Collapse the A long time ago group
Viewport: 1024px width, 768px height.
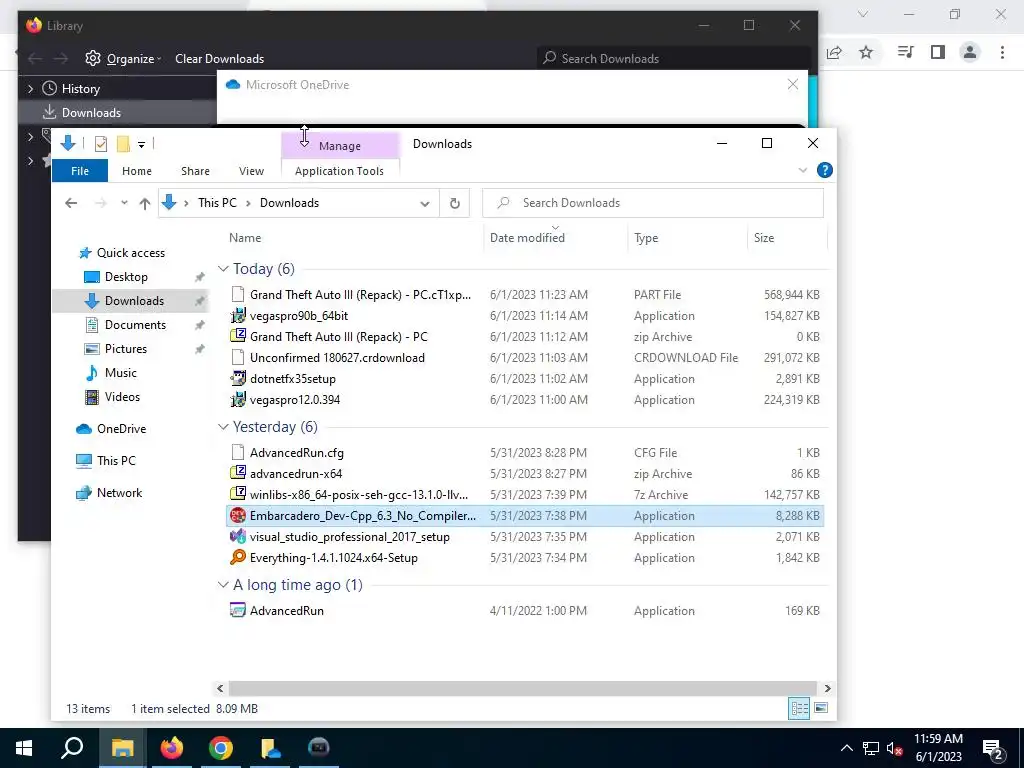[x=223, y=585]
